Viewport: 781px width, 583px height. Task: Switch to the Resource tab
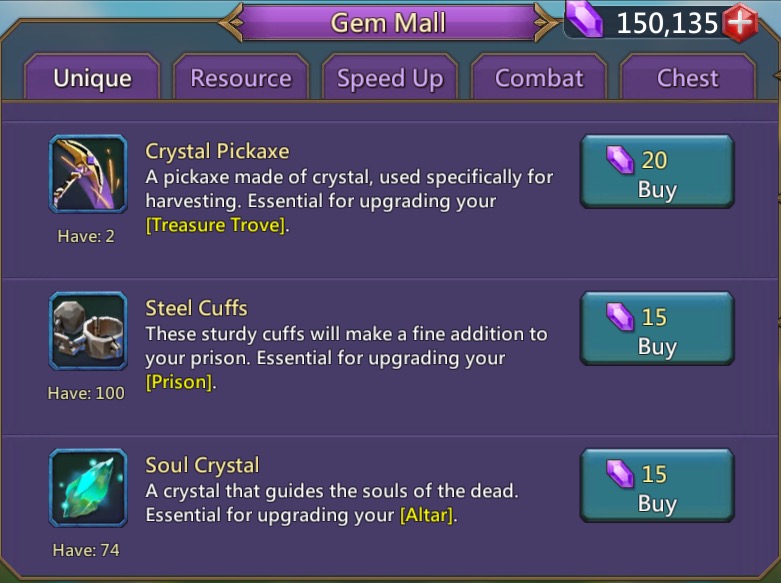click(241, 77)
